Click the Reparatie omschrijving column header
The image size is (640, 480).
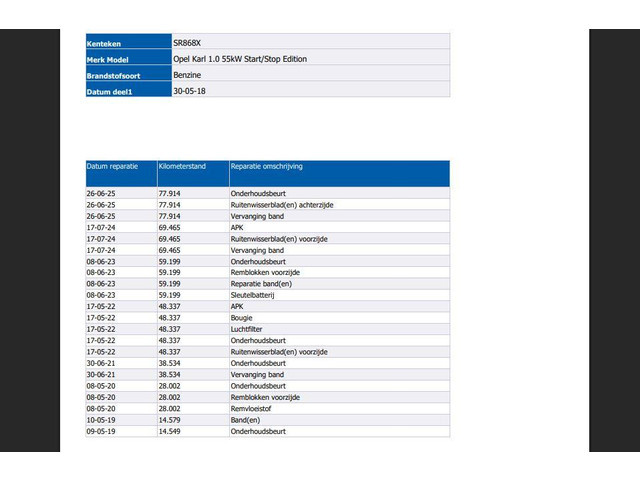tap(267, 166)
